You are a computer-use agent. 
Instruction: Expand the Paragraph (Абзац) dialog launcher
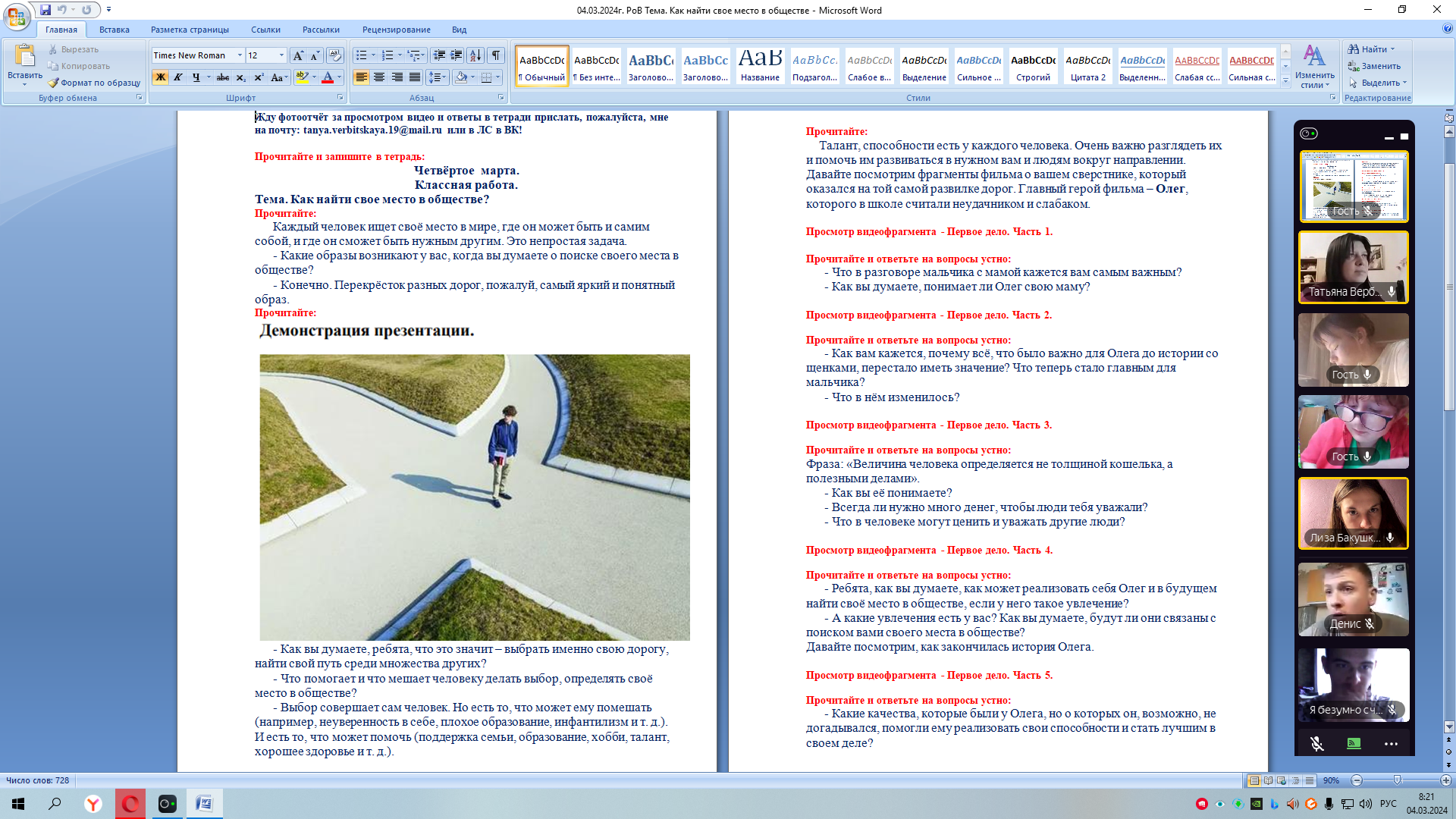[501, 98]
